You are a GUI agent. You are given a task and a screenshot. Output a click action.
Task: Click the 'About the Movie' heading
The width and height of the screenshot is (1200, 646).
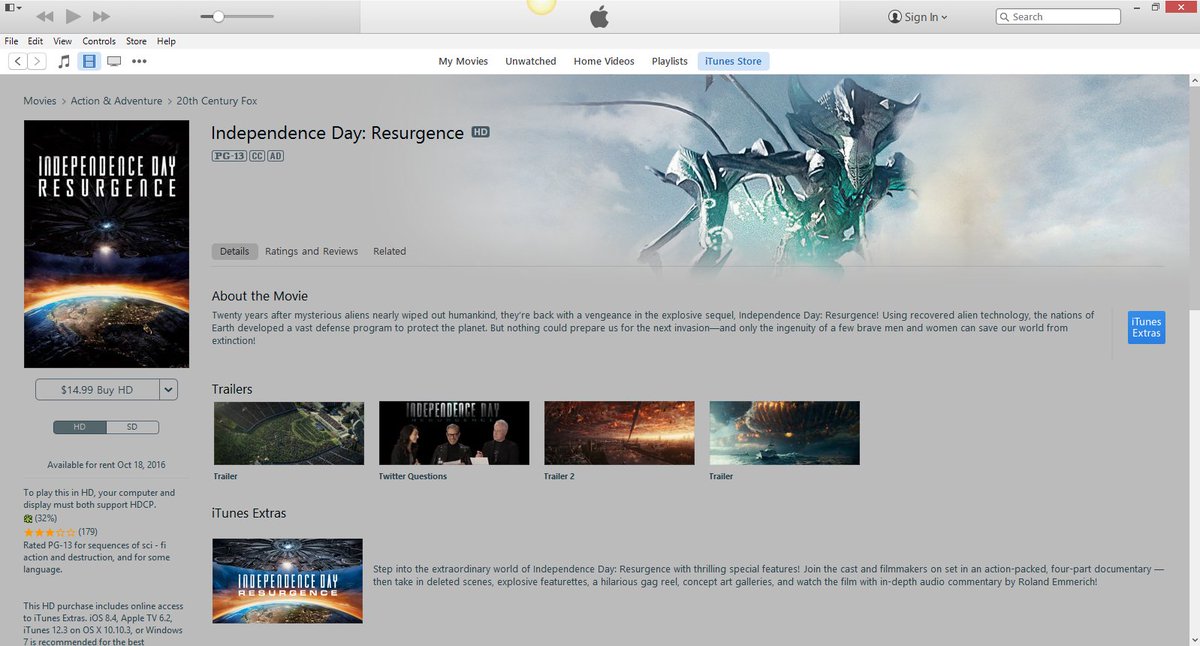(x=260, y=296)
